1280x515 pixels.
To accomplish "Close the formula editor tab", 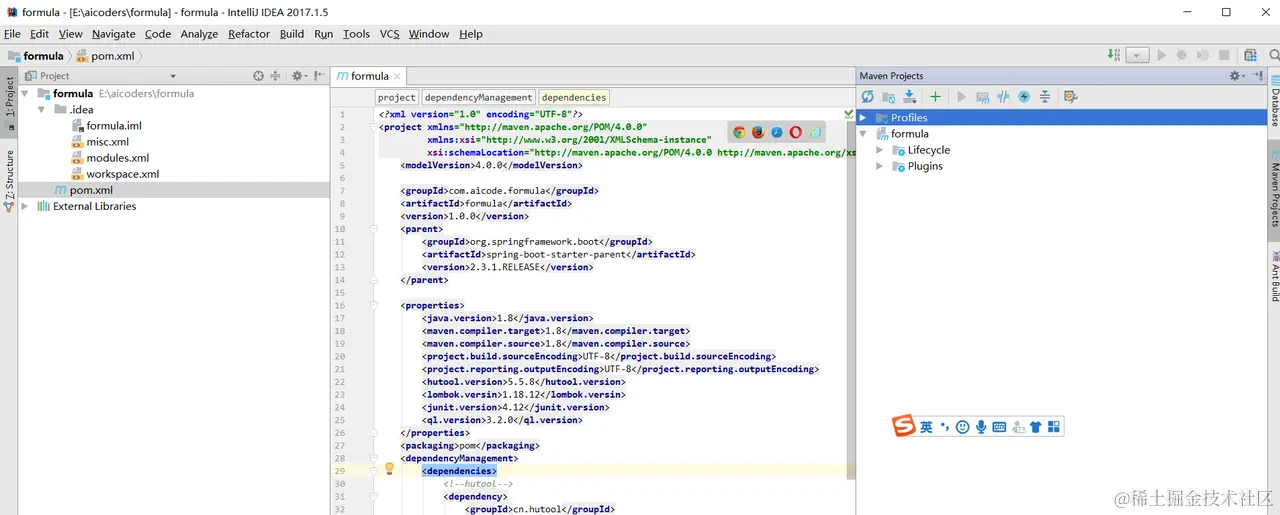I will click(x=397, y=76).
